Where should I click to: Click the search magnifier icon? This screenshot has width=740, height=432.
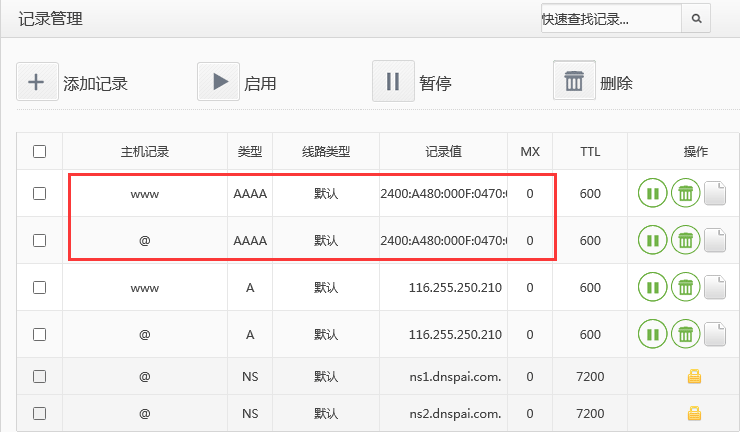tap(696, 19)
